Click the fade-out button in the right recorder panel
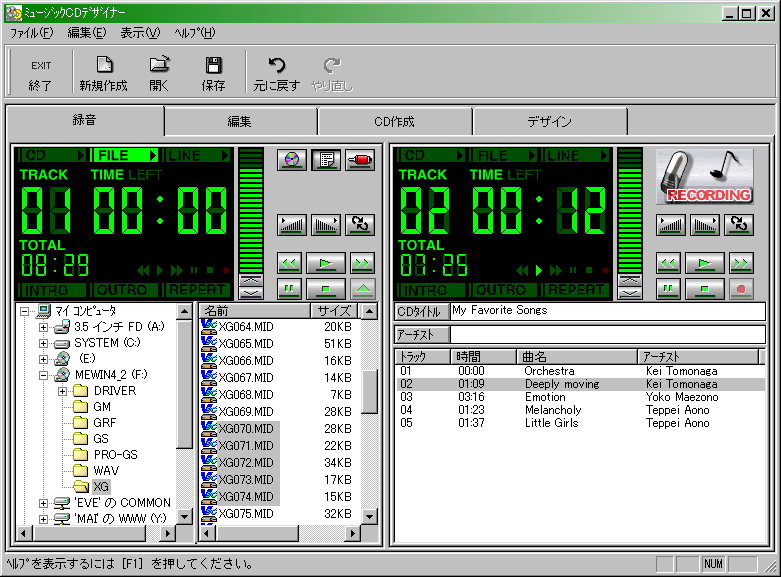Image resolution: width=781 pixels, height=577 pixels. click(705, 224)
